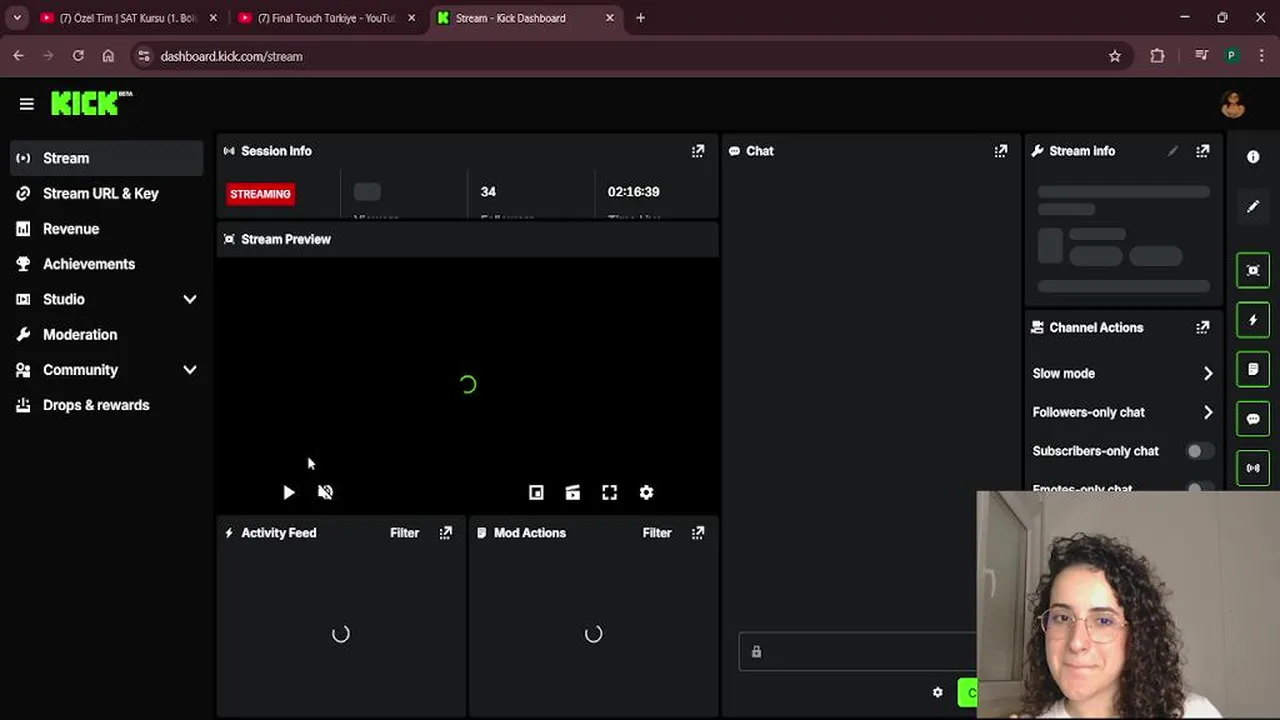Screen dimensions: 1280x720
Task: Open chat settings gear icon
Action: tap(937, 692)
